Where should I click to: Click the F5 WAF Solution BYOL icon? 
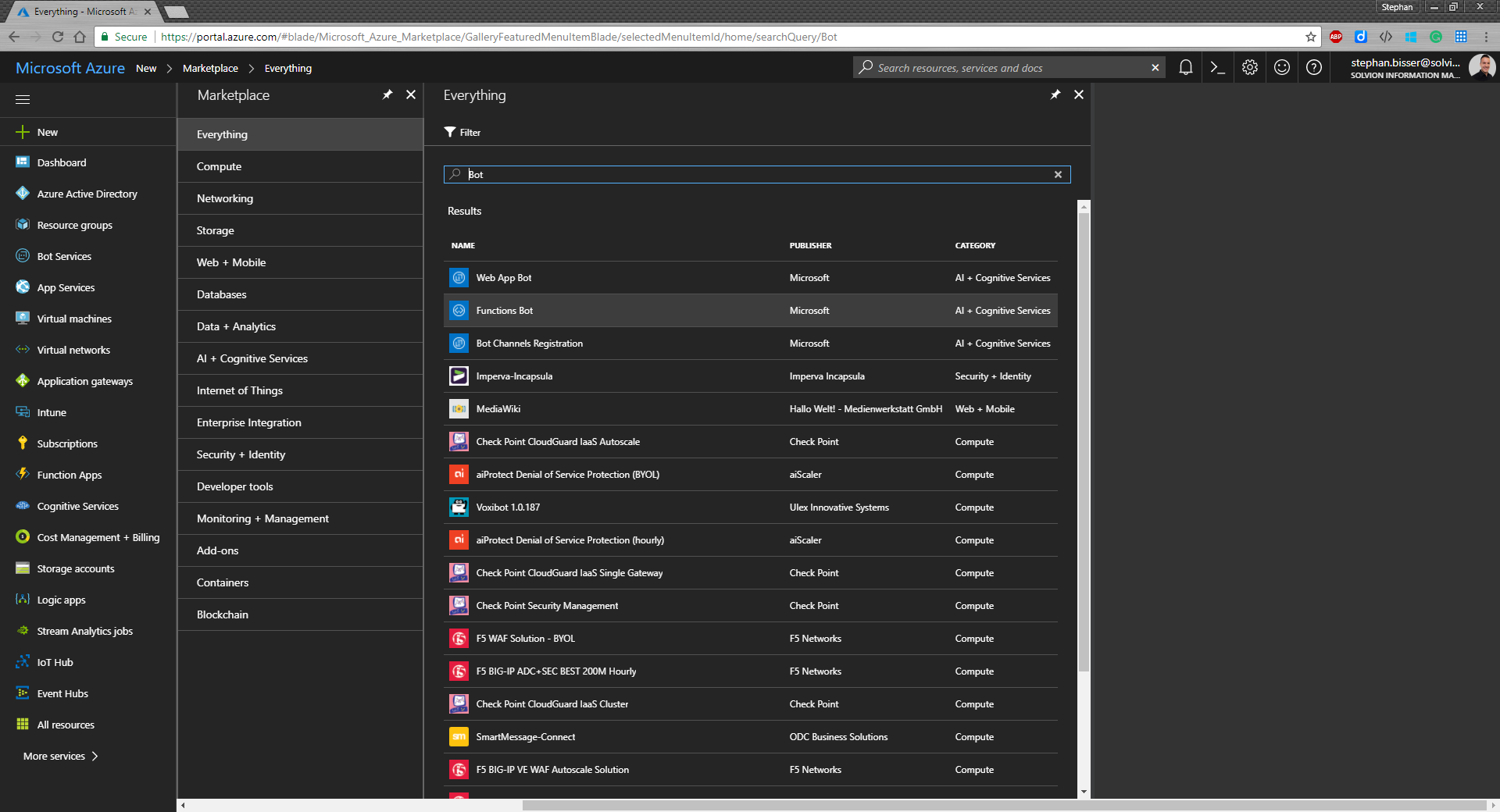(459, 639)
